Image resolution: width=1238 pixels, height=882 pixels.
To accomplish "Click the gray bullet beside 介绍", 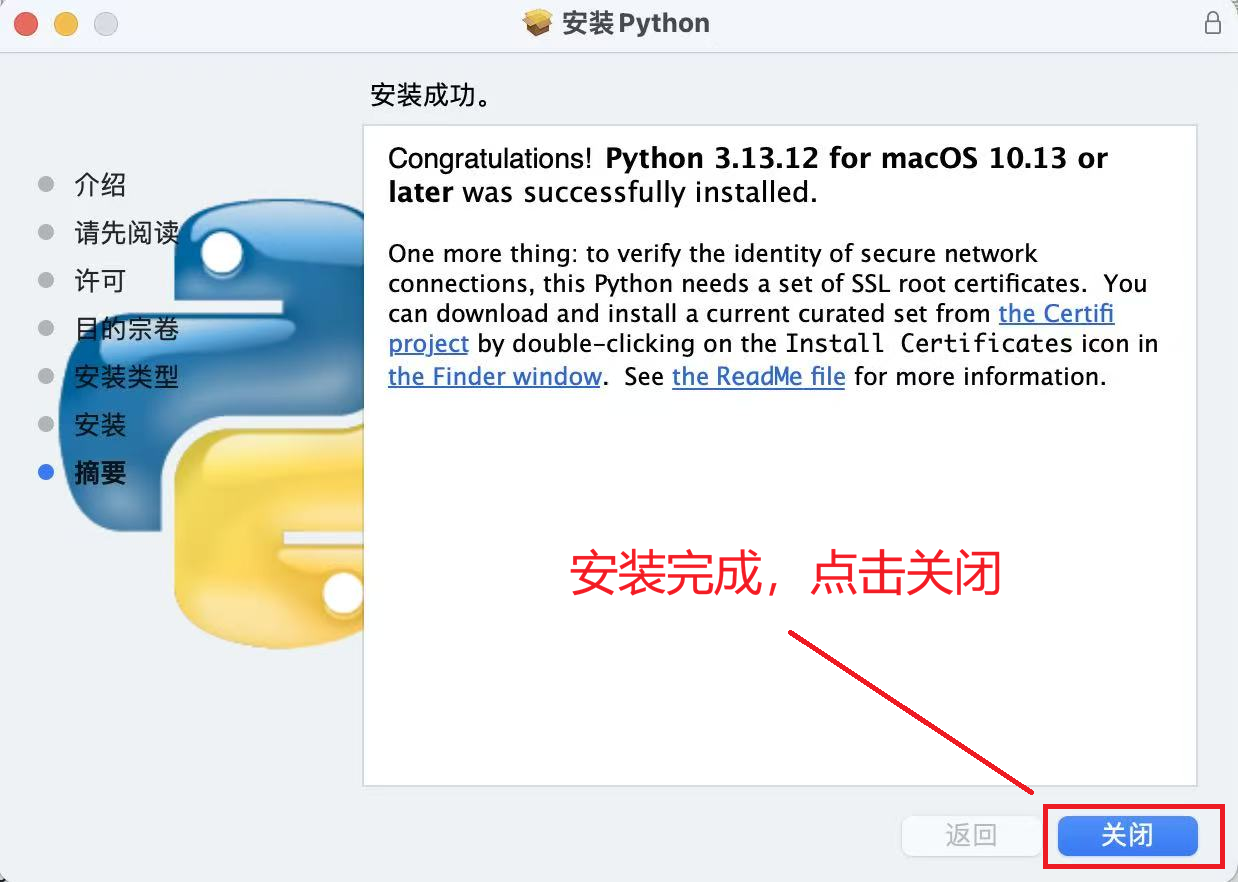I will [x=45, y=184].
